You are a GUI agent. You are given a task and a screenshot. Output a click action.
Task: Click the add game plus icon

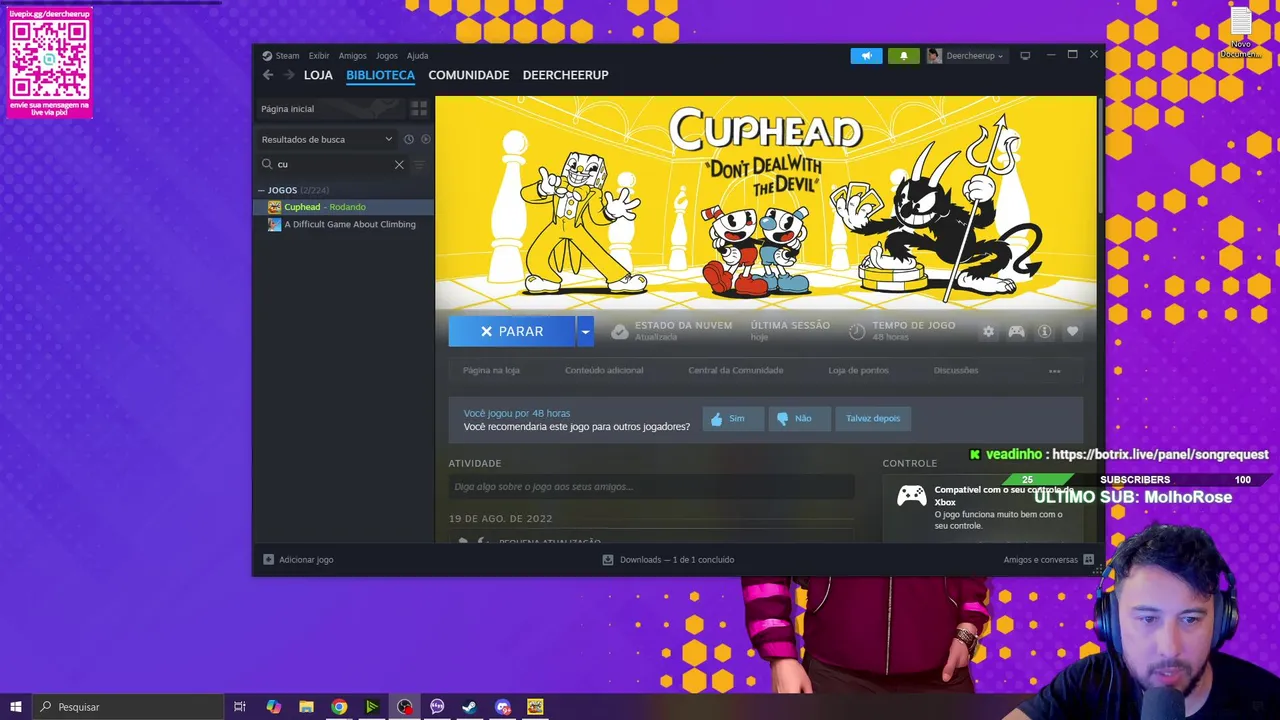[268, 559]
